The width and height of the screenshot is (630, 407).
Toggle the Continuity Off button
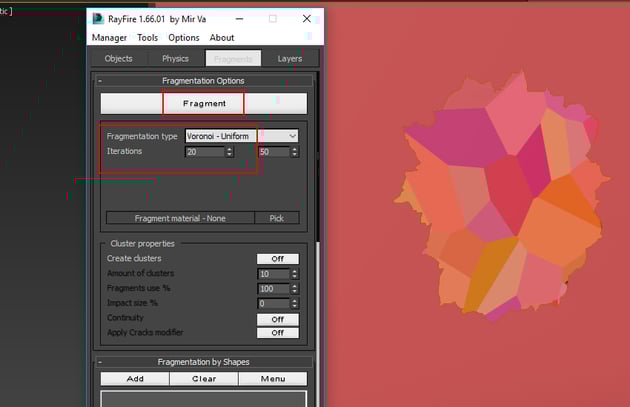tap(277, 319)
